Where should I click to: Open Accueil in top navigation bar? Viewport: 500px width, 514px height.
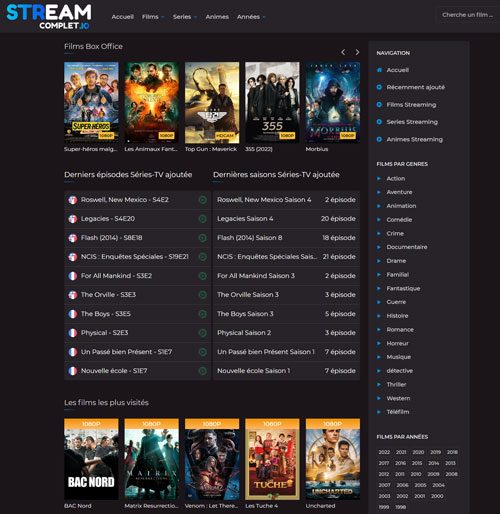[x=123, y=17]
